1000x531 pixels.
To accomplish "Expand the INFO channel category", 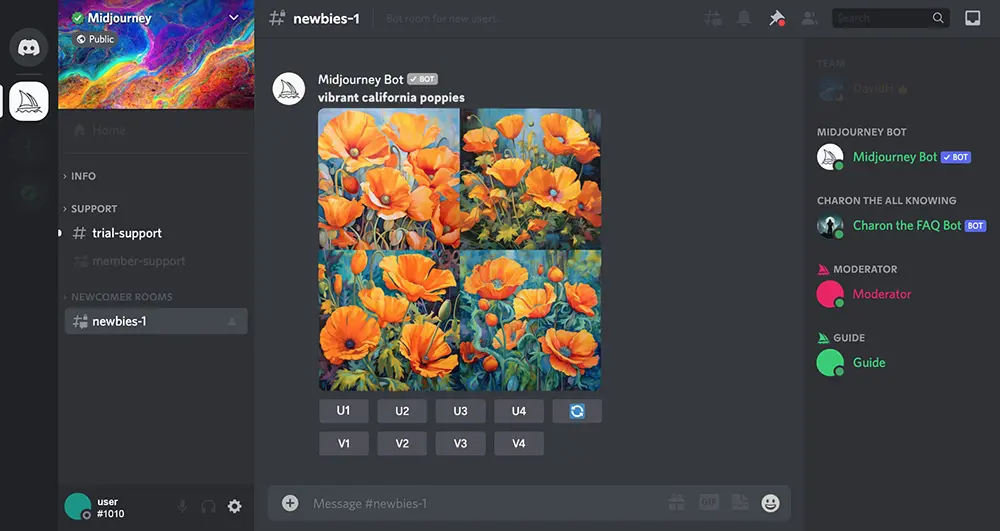I will point(83,176).
